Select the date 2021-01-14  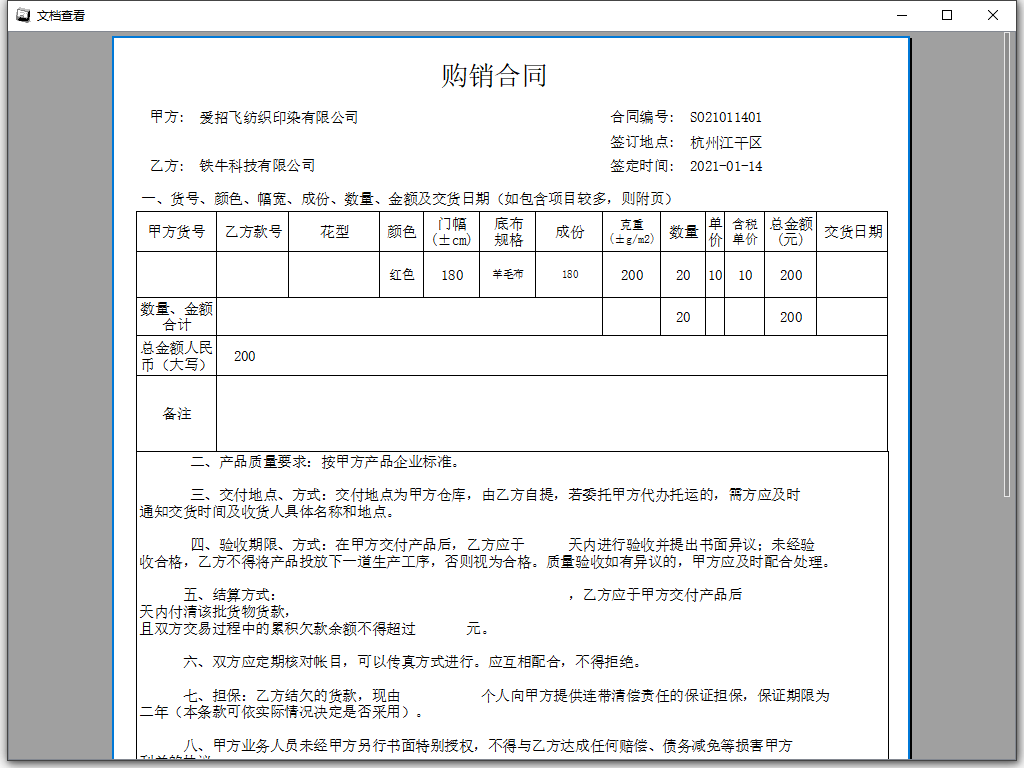click(x=726, y=167)
